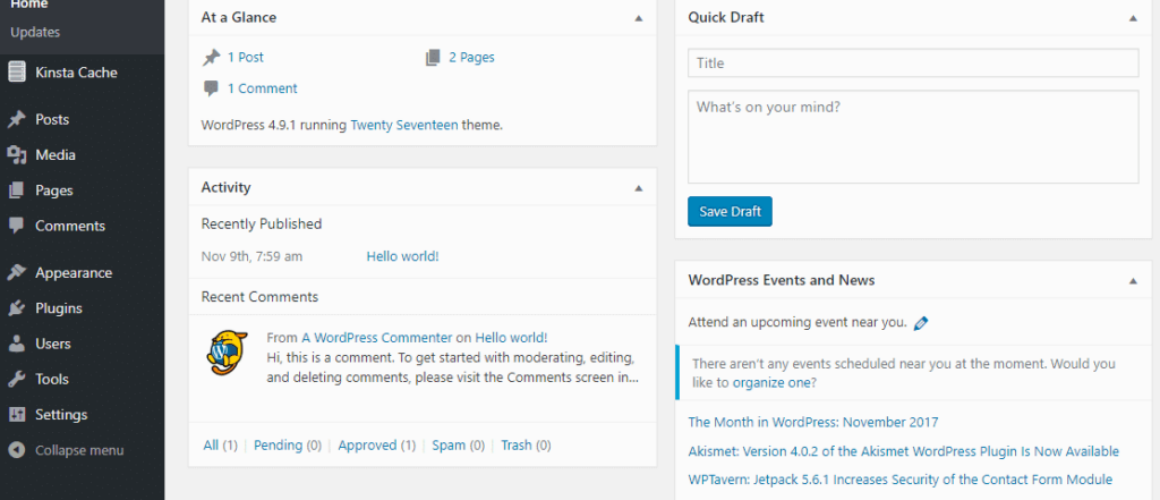
Task: Open the A WordPress Commenter author link
Action: 377,338
